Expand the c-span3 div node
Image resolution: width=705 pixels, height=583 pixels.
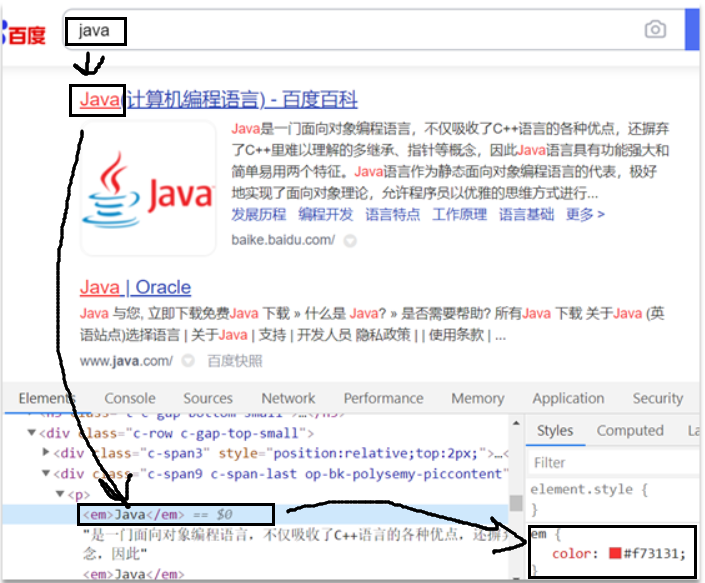tap(45, 452)
